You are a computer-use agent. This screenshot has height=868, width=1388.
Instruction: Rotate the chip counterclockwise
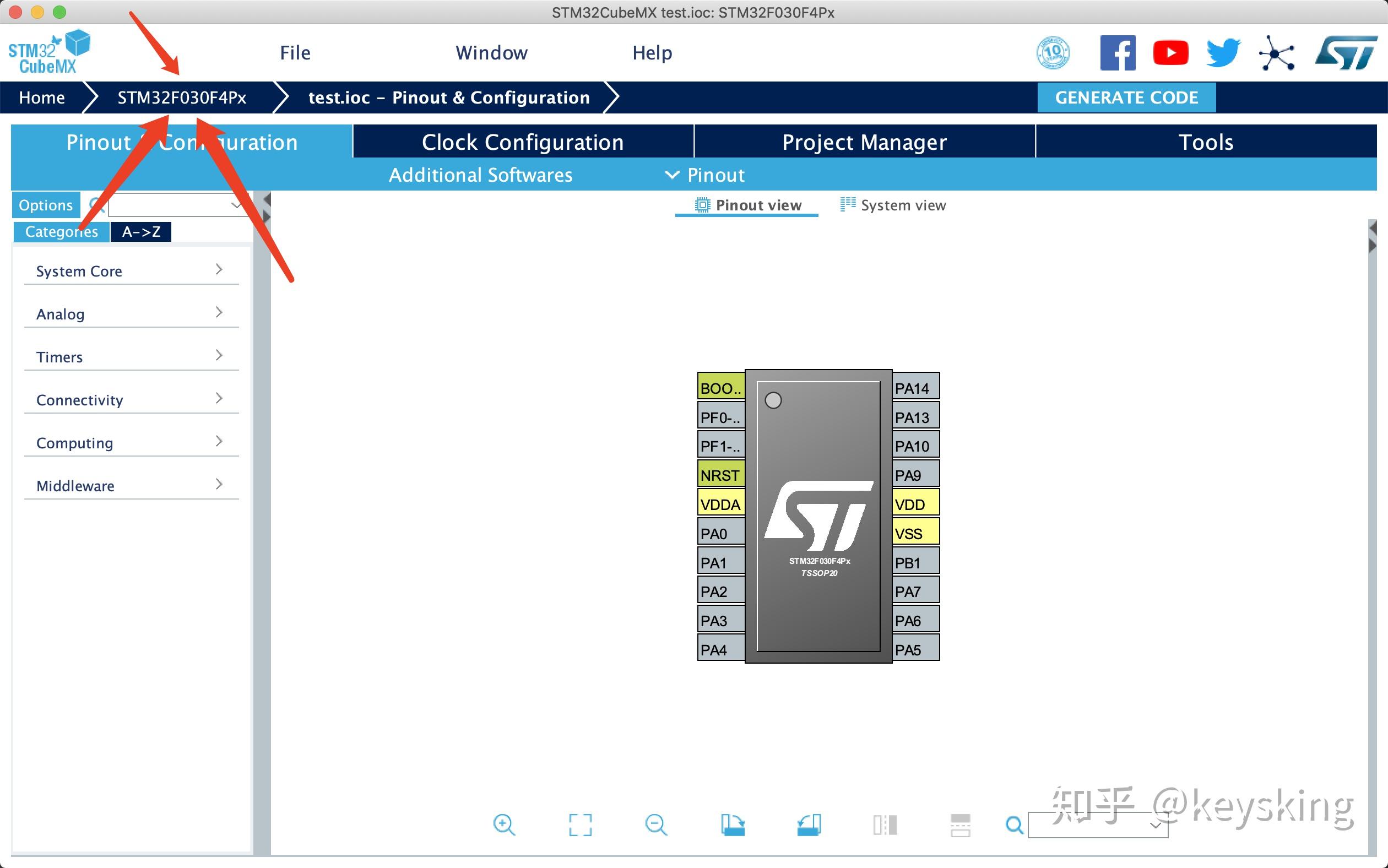tap(809, 825)
